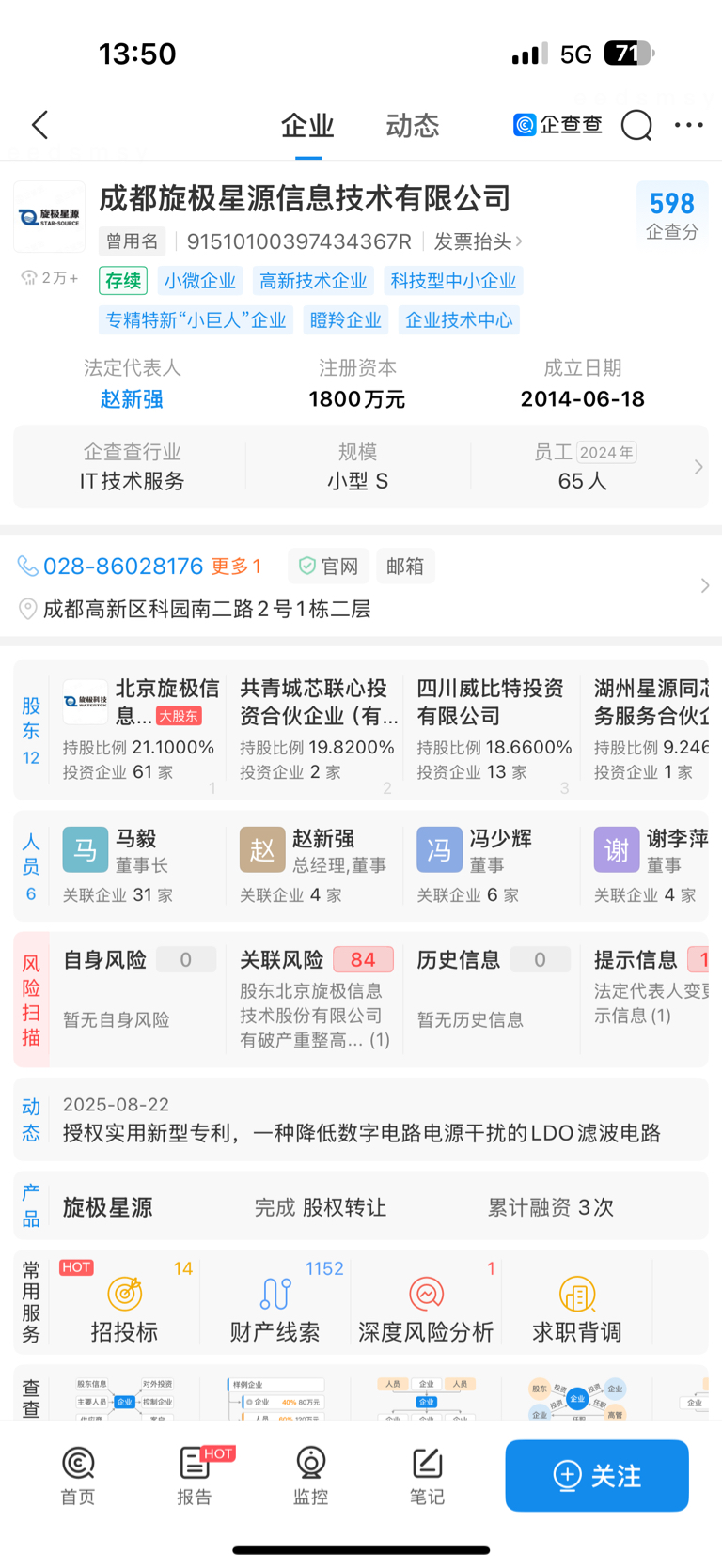Go to 首页 in bottom bar

tap(78, 1476)
